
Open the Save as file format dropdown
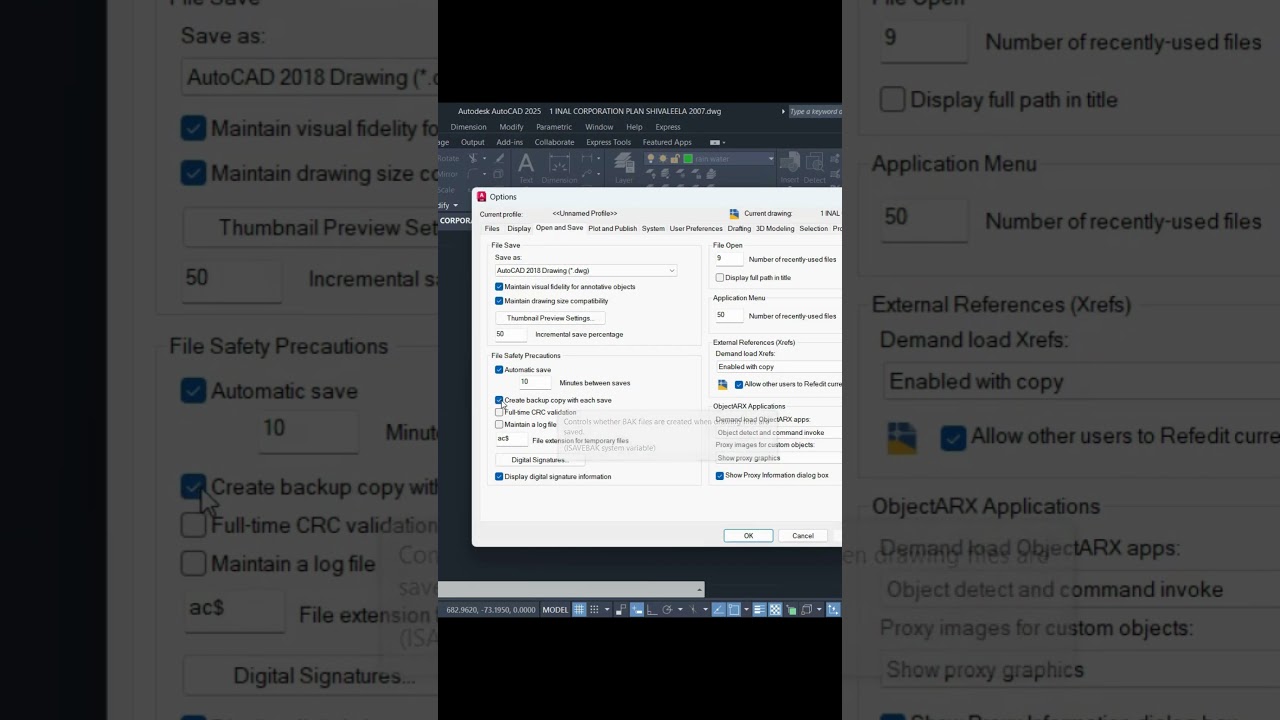pyautogui.click(x=586, y=271)
